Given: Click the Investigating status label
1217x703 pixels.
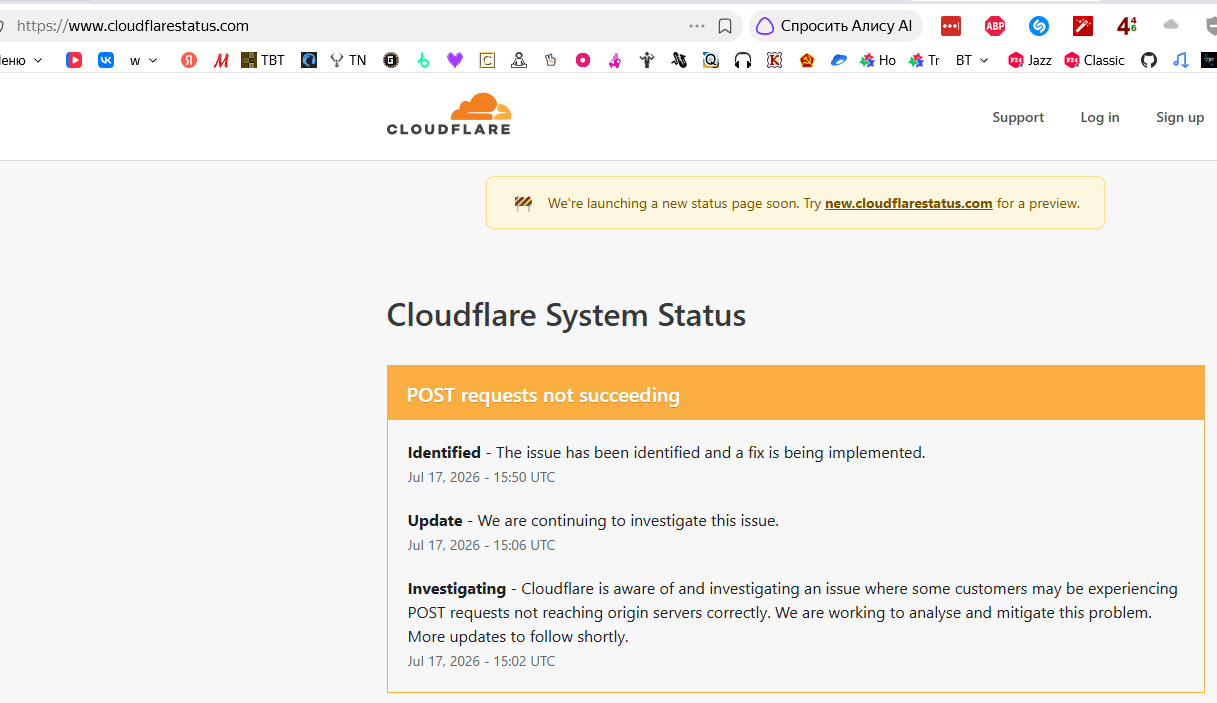Looking at the screenshot, I should 457,588.
